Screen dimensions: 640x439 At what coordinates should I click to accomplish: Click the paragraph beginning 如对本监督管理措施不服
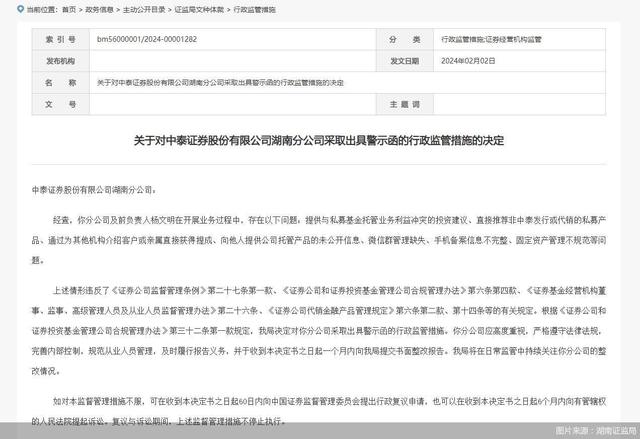[319, 411]
